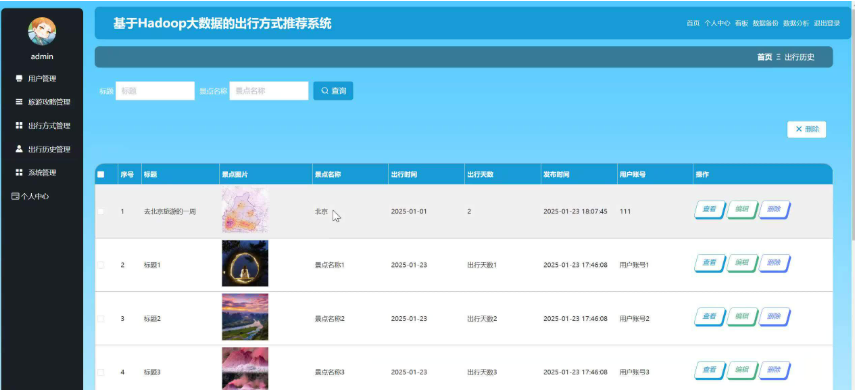Click the timestamp 2025-01-23 18:07:45

pos(575,212)
